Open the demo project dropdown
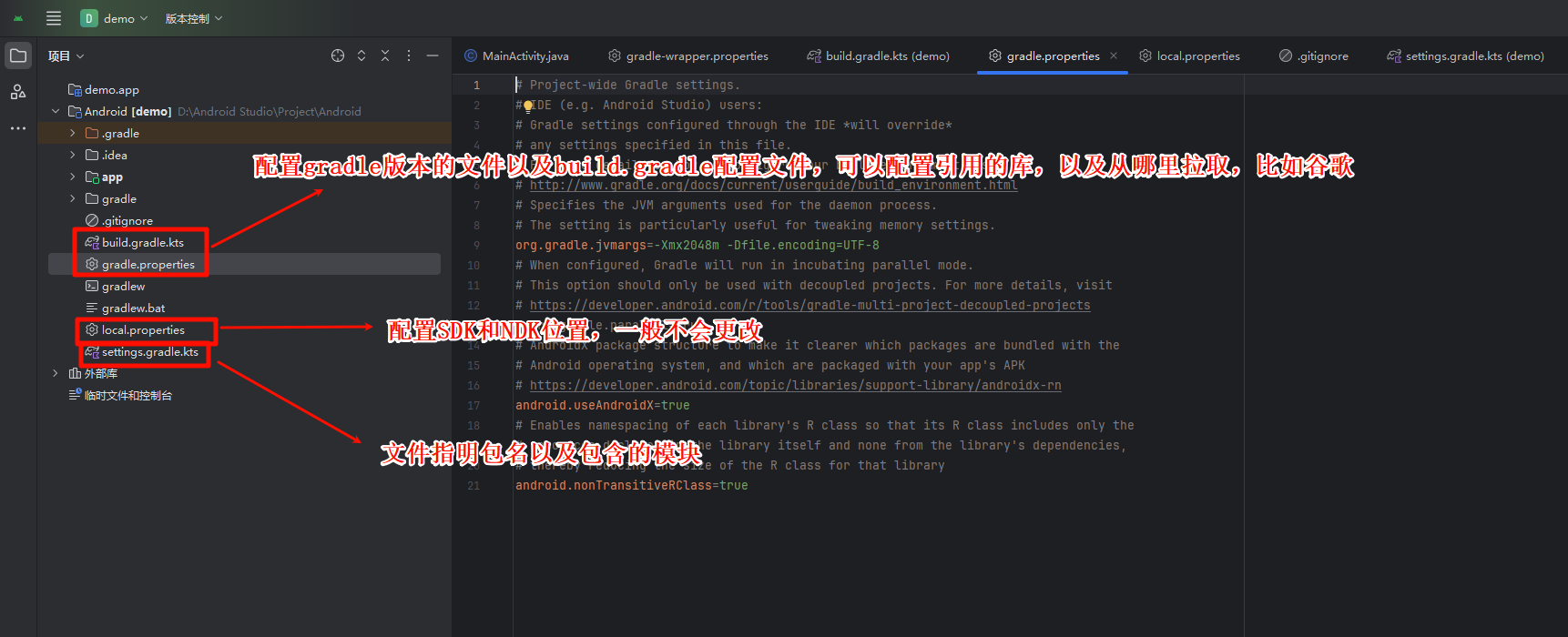The image size is (1568, 637). click(115, 18)
